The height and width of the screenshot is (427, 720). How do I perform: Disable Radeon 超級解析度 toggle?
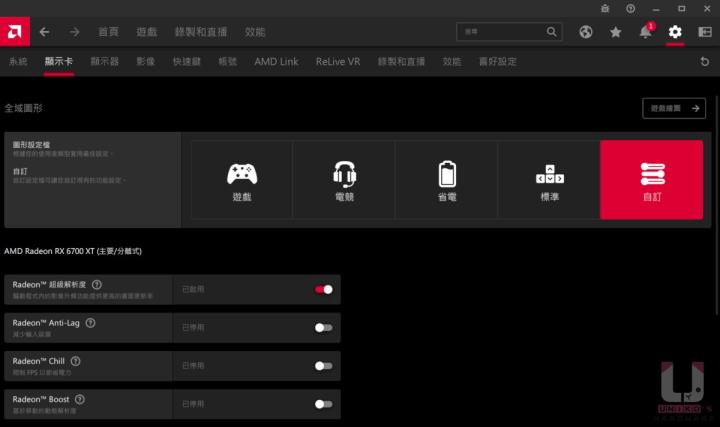point(323,289)
